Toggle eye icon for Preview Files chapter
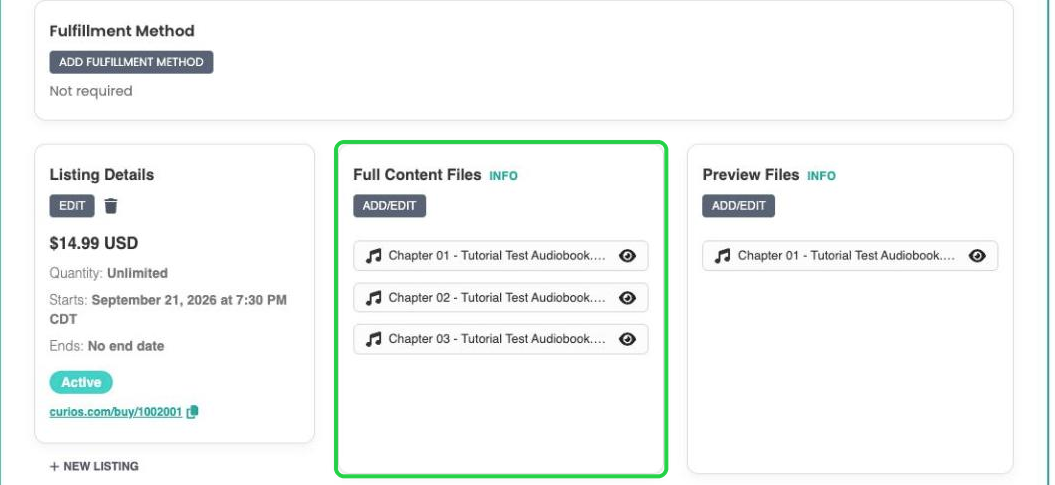Screen dimensions: 1055x485 977,256
